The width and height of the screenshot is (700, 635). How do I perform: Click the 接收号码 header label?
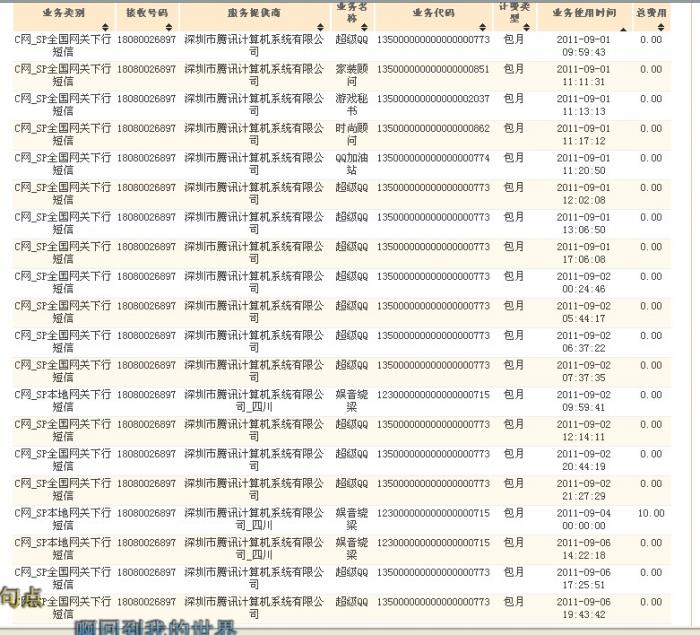146,13
